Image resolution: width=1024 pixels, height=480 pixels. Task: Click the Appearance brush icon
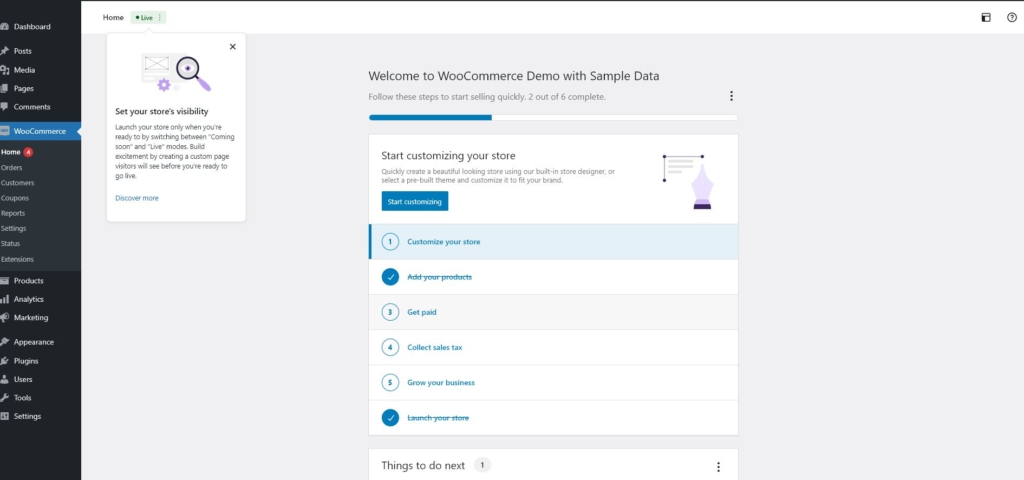tap(4, 342)
